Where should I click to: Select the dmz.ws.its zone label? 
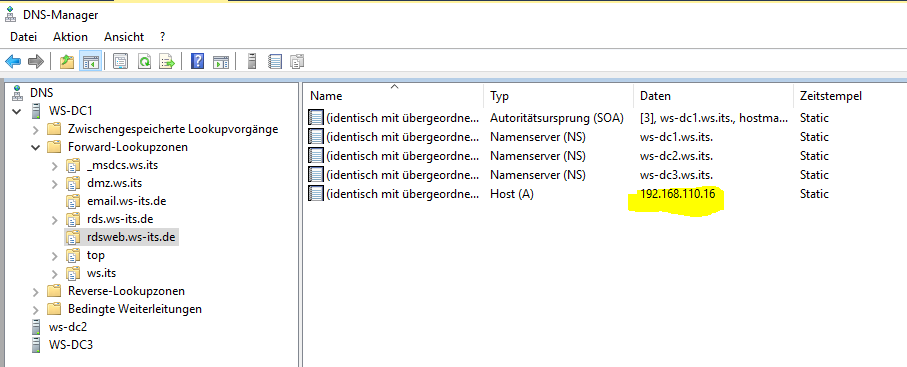pyautogui.click(x=114, y=183)
